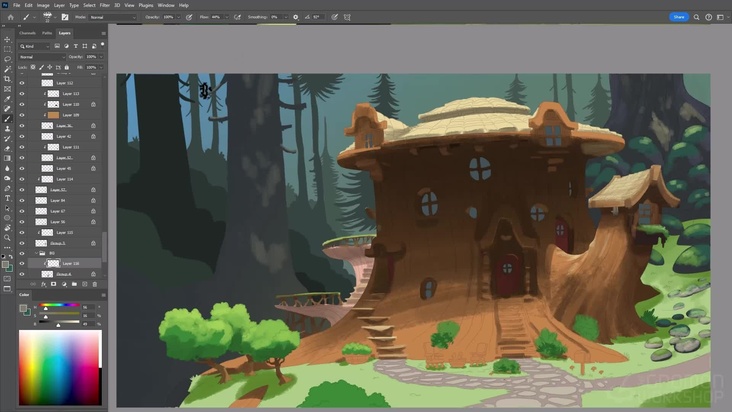Toggle visibility of Layer 116
Image resolution: width=732 pixels, height=412 pixels.
point(22,263)
